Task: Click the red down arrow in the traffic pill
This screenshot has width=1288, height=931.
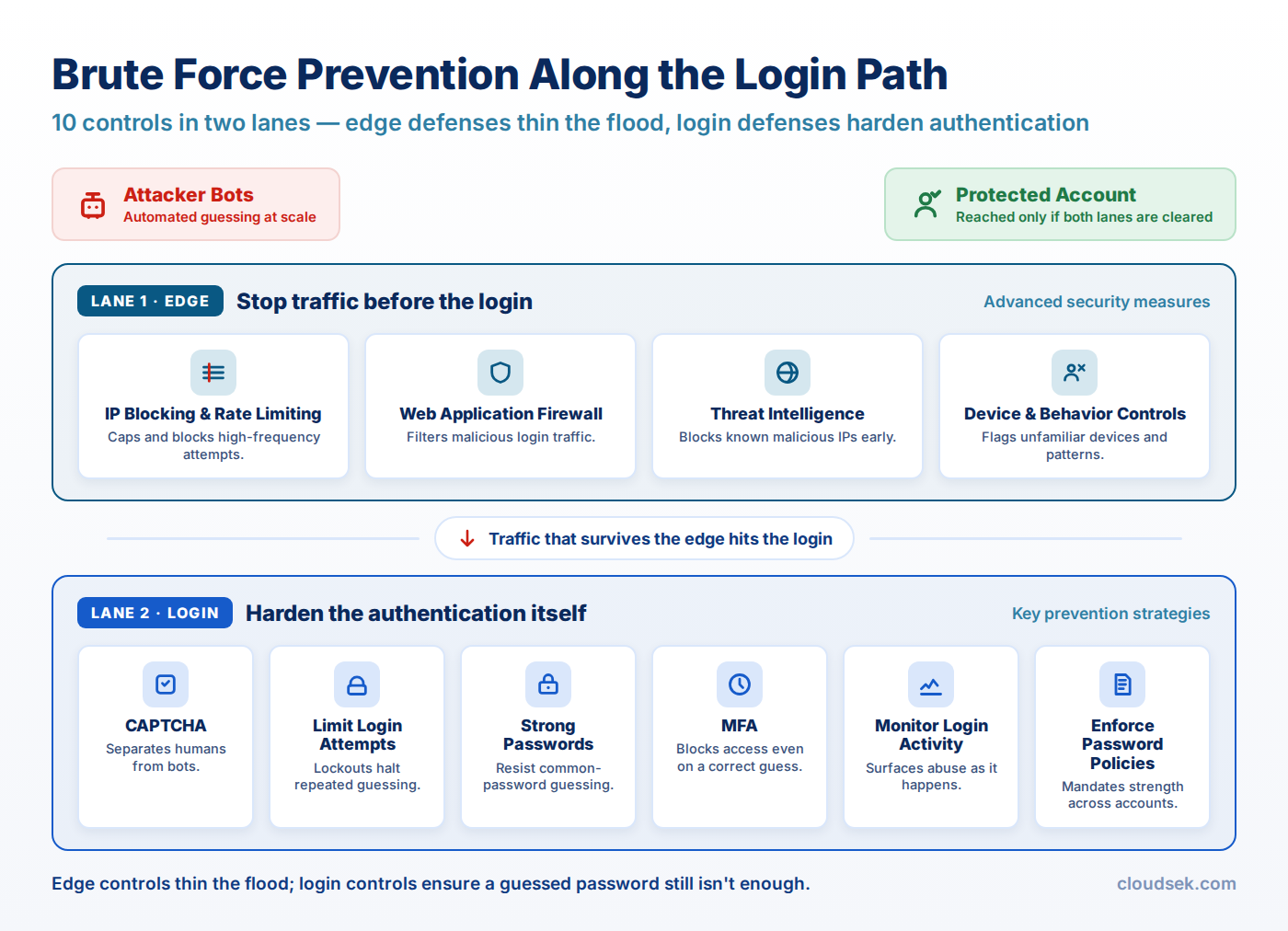Action: tap(467, 538)
